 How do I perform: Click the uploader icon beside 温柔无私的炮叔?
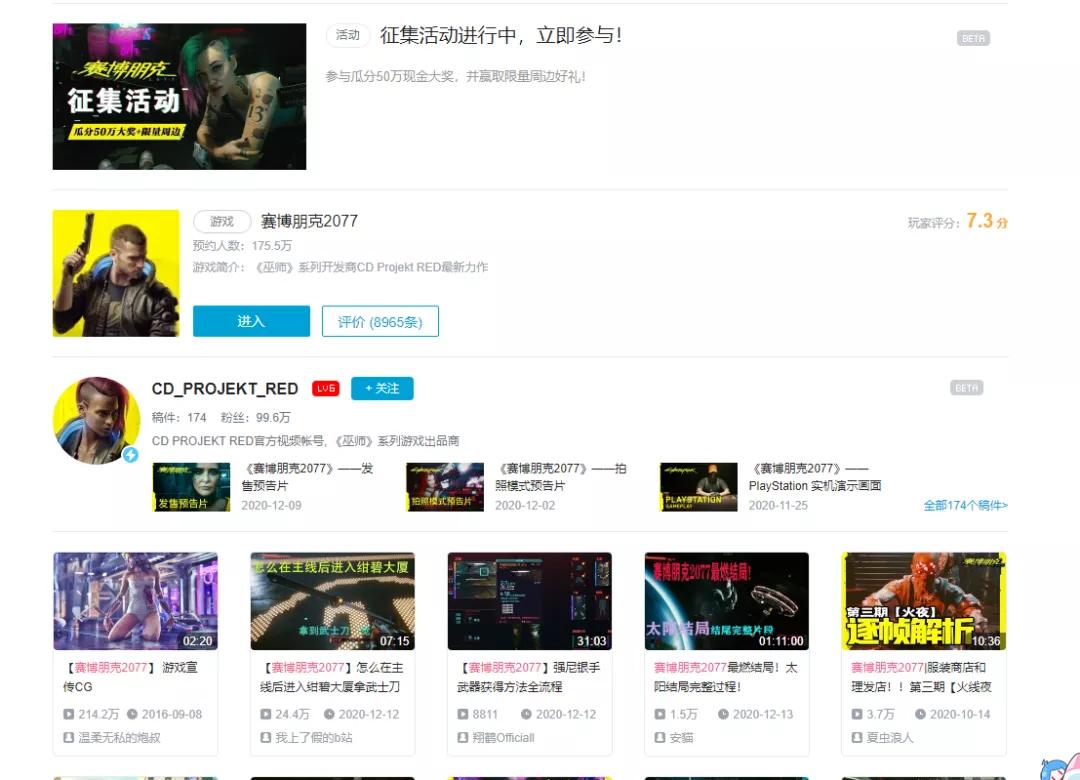69,736
